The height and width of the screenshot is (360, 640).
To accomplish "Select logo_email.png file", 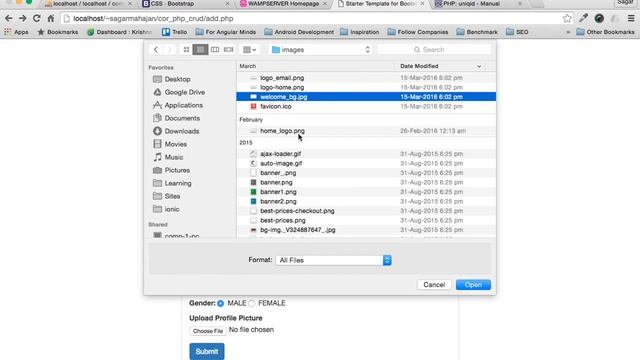I will click(366, 78).
